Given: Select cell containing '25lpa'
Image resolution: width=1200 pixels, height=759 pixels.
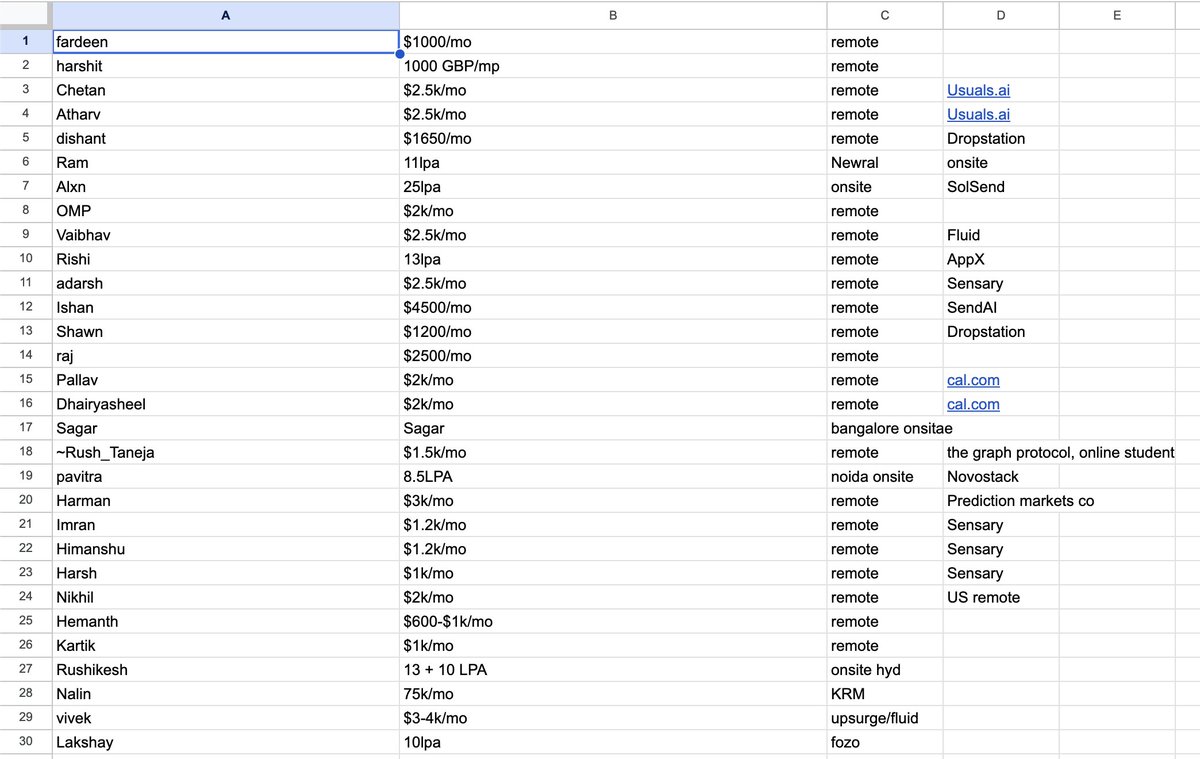Looking at the screenshot, I should pyautogui.click(x=613, y=187).
